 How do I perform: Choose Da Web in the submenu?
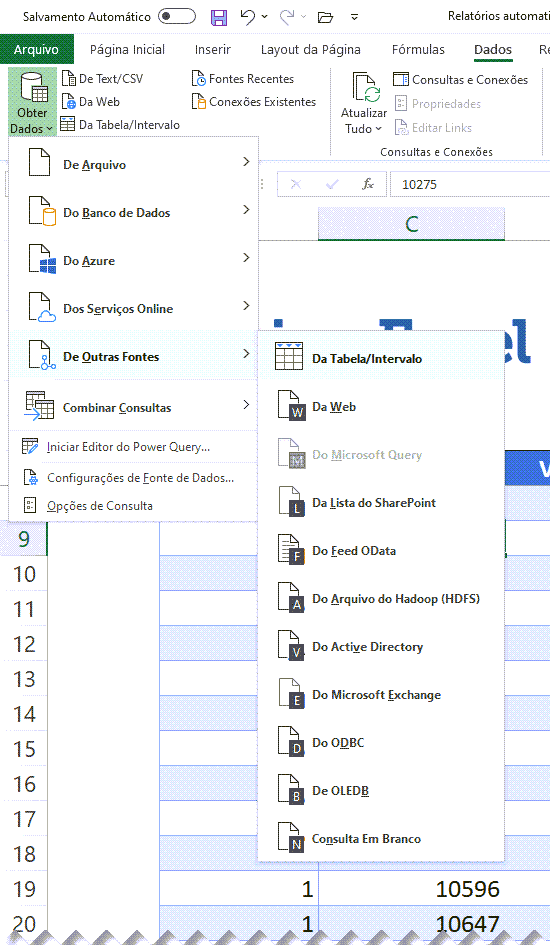point(381,407)
